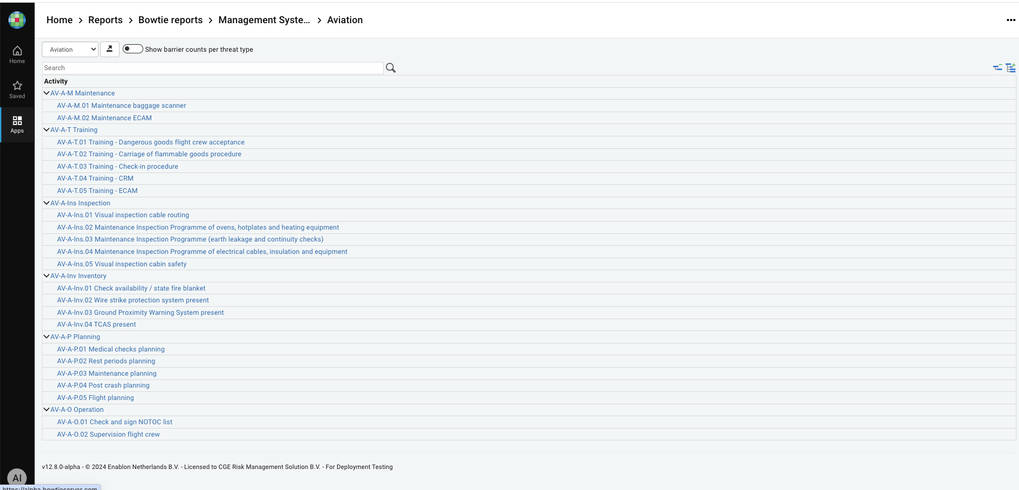Click the search magnifier icon
This screenshot has width=1019, height=490.
[x=391, y=68]
